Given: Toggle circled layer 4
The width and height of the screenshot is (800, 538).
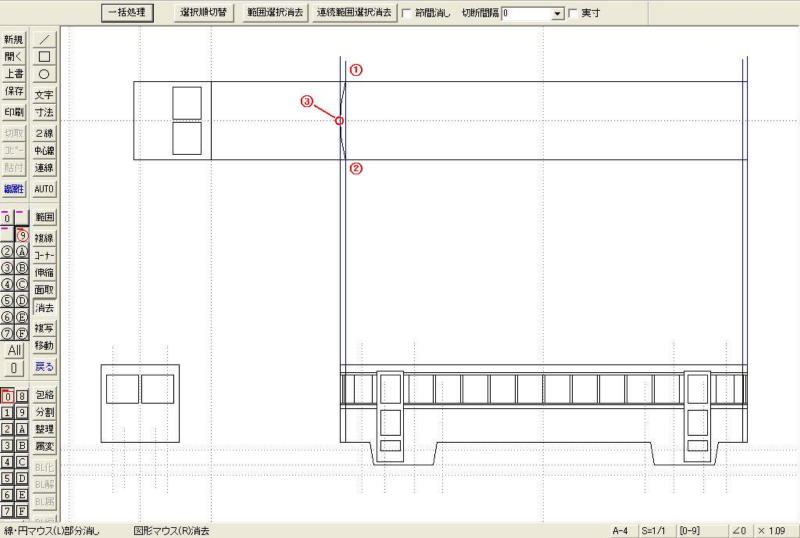Looking at the screenshot, I should (x=7, y=284).
